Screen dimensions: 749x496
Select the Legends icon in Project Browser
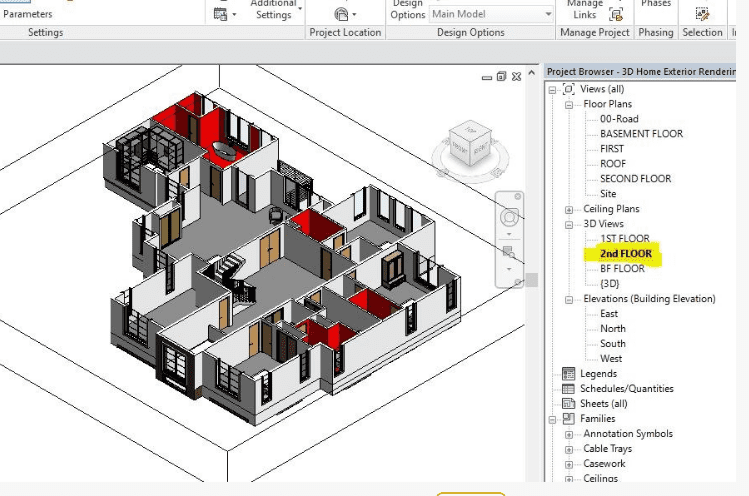point(569,374)
